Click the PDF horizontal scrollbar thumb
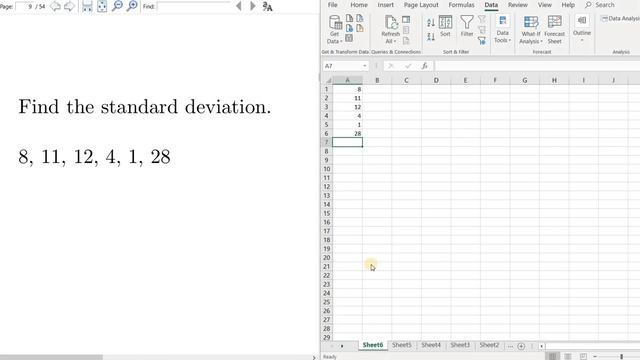Viewport: 640px width, 360px height. pos(51,357)
